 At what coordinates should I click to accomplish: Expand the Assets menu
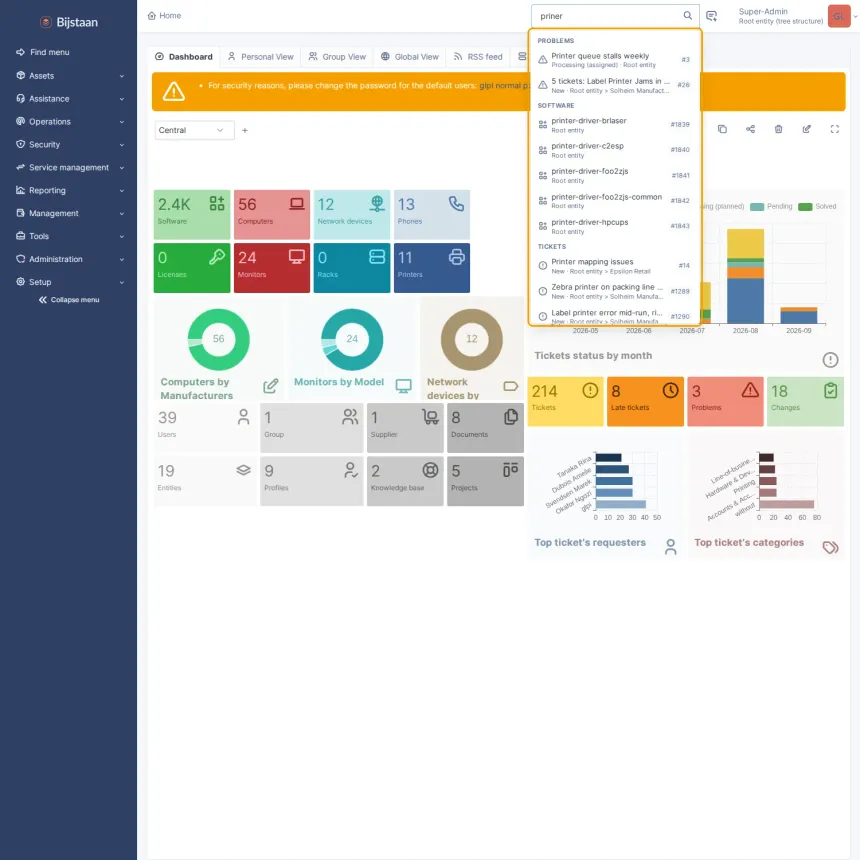pos(69,76)
